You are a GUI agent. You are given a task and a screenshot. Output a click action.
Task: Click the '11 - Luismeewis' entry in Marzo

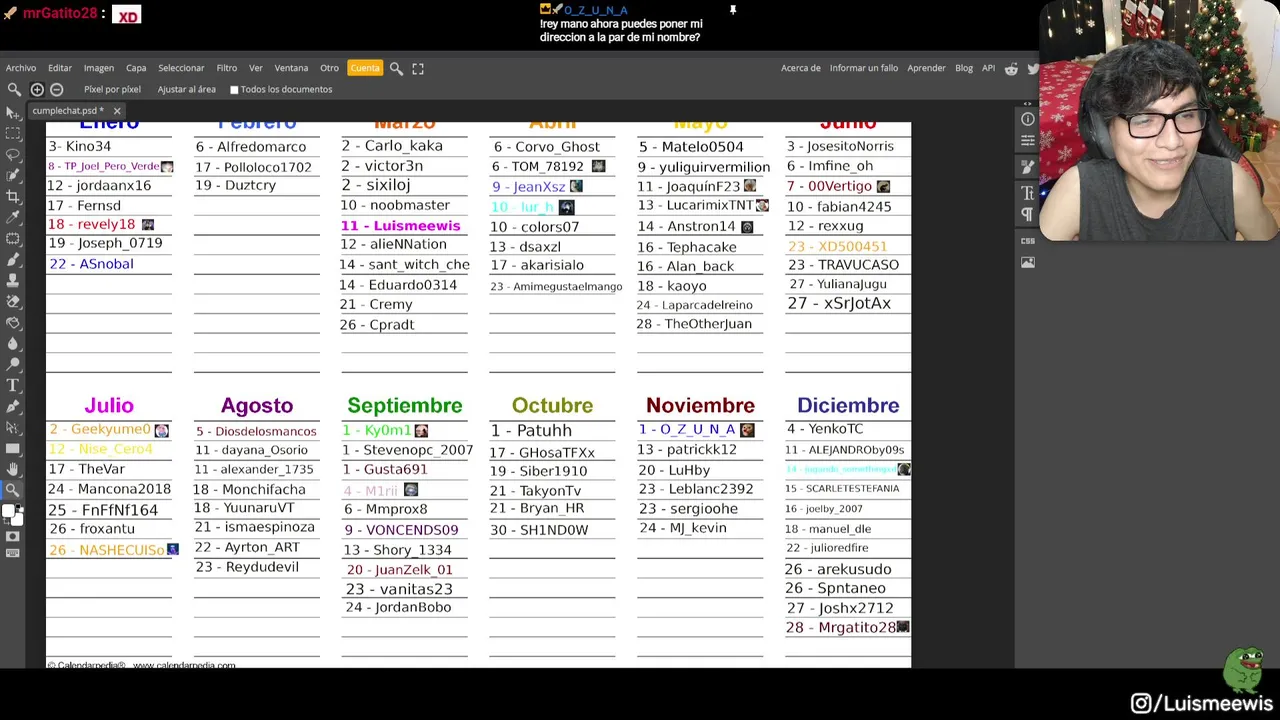click(400, 226)
